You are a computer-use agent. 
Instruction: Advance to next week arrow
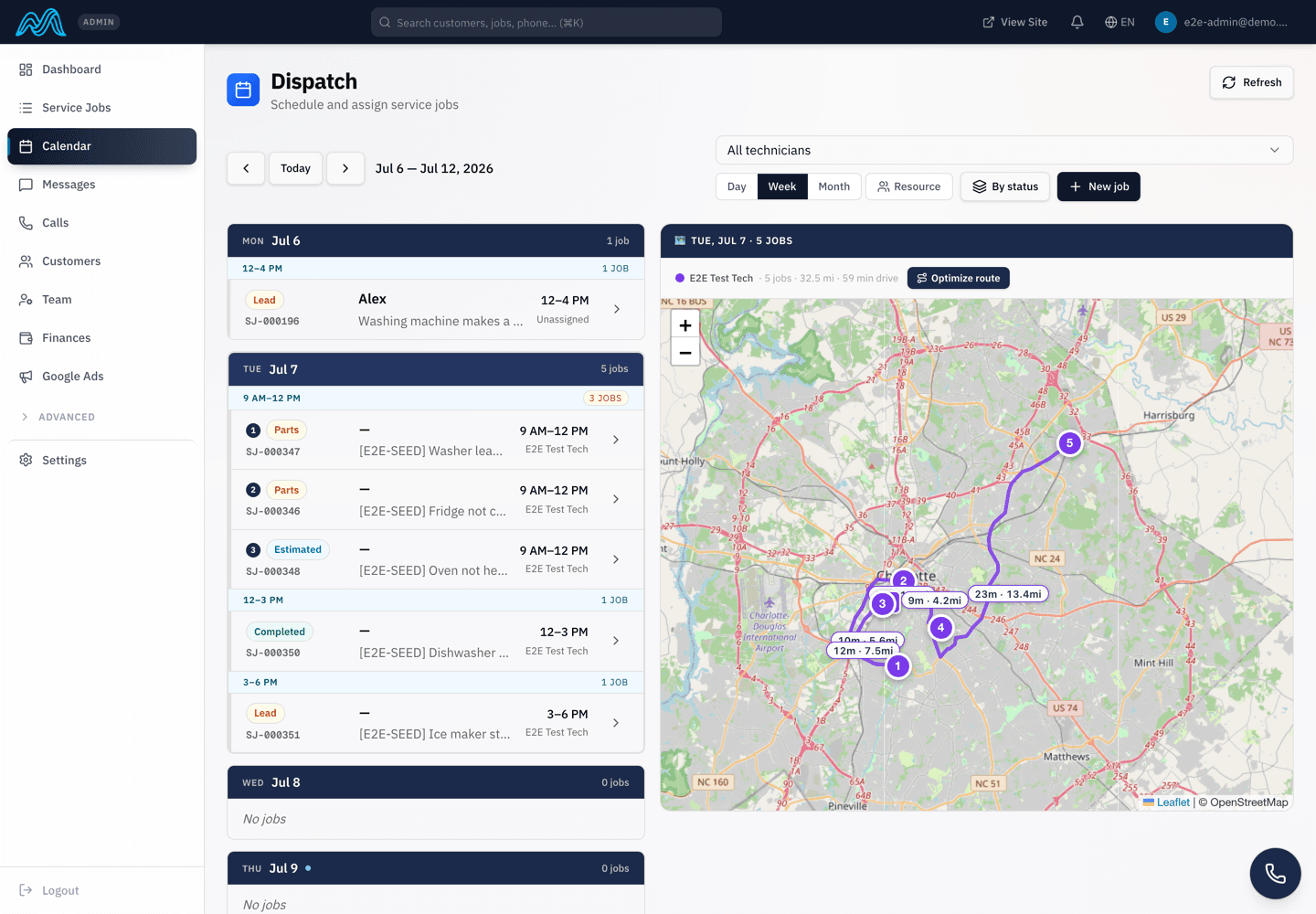click(345, 168)
